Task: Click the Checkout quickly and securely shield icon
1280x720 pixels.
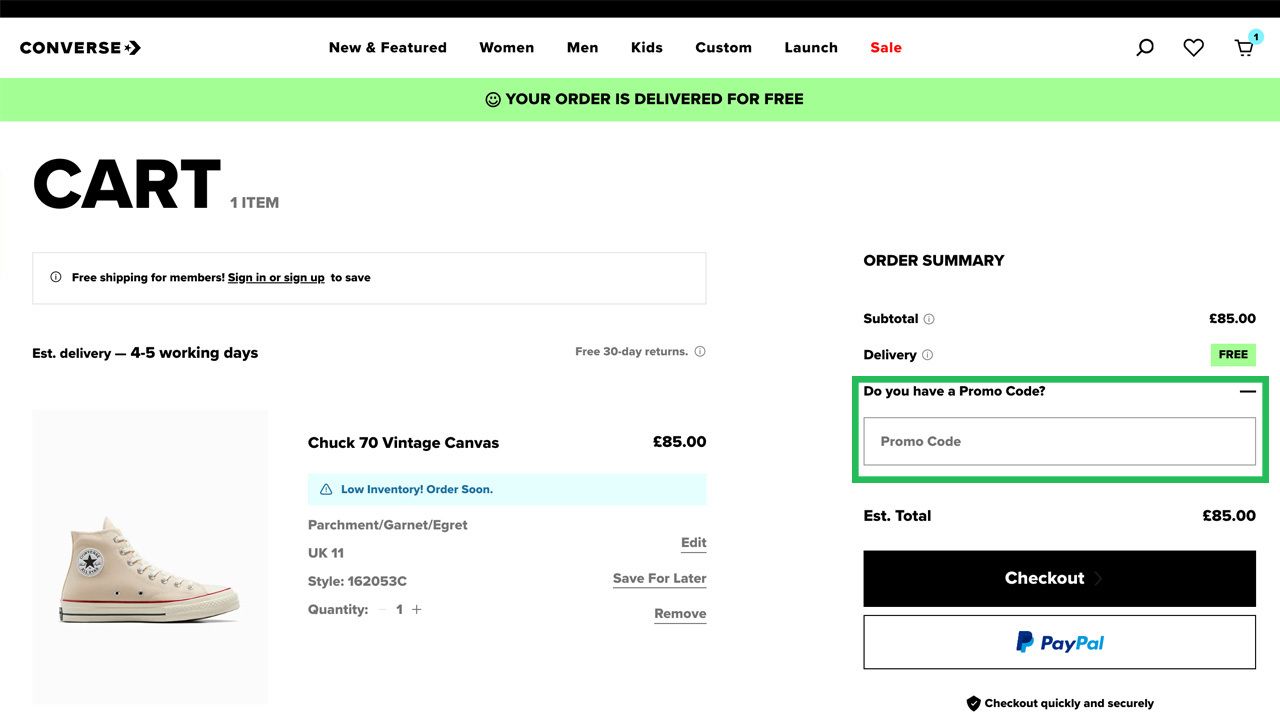Action: tap(973, 703)
